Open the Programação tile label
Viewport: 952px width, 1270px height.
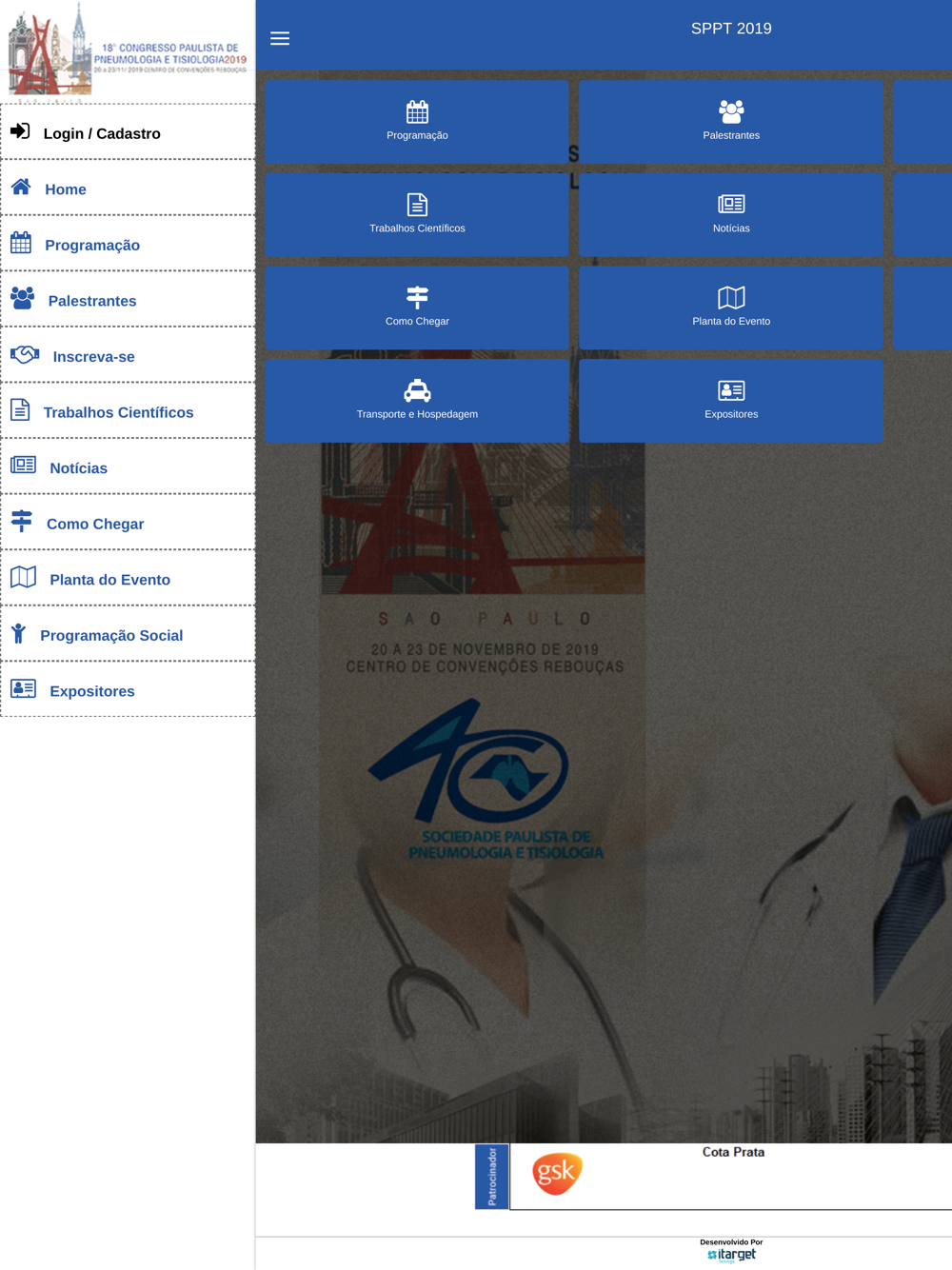(x=417, y=136)
